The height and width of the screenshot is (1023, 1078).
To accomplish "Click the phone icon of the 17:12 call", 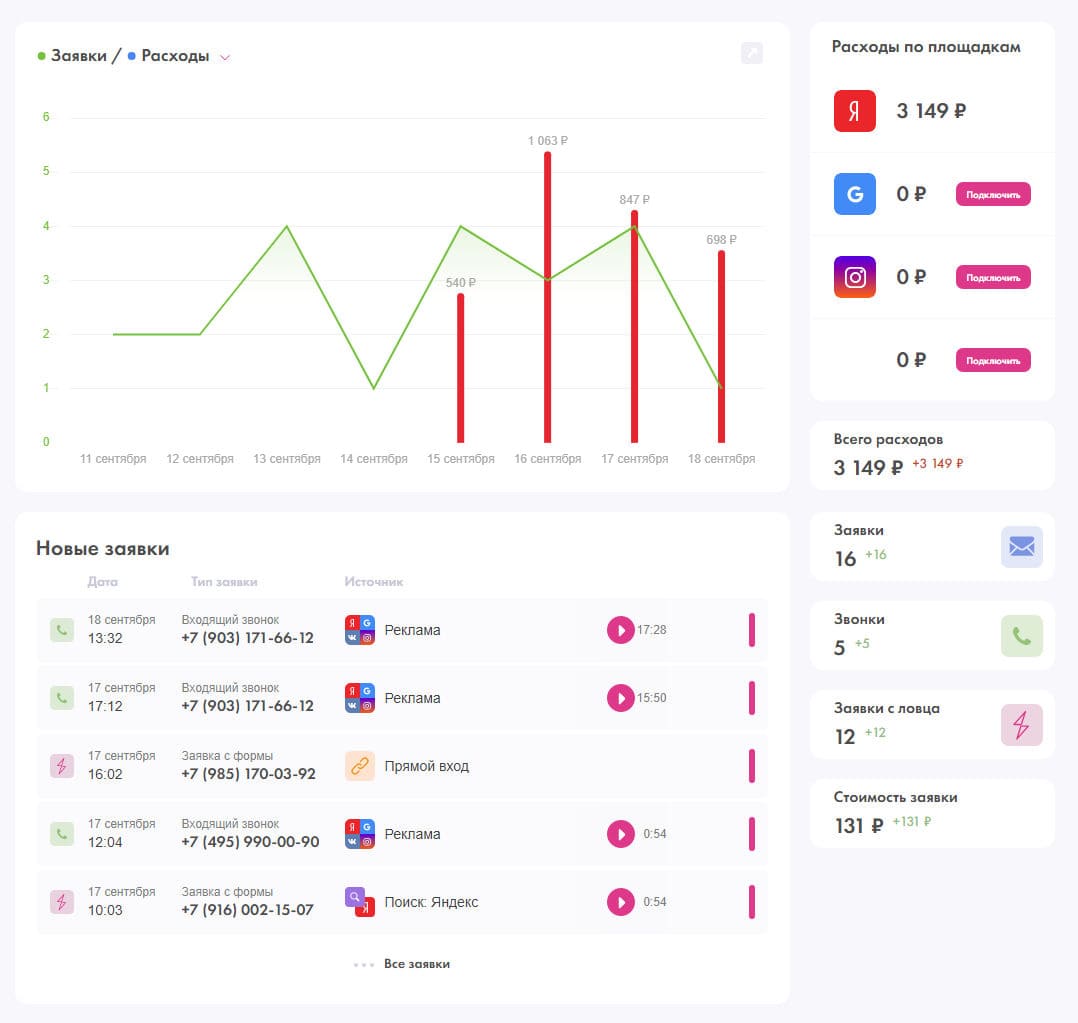I will click(x=62, y=698).
